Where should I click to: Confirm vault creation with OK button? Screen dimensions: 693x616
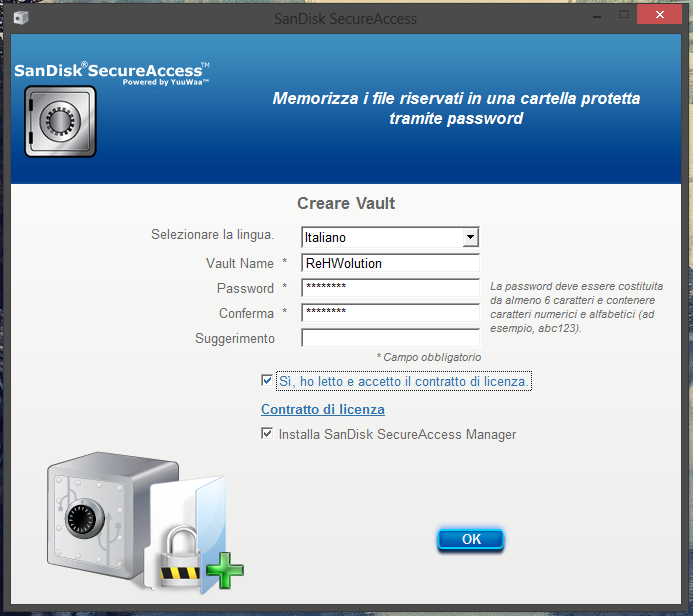471,539
